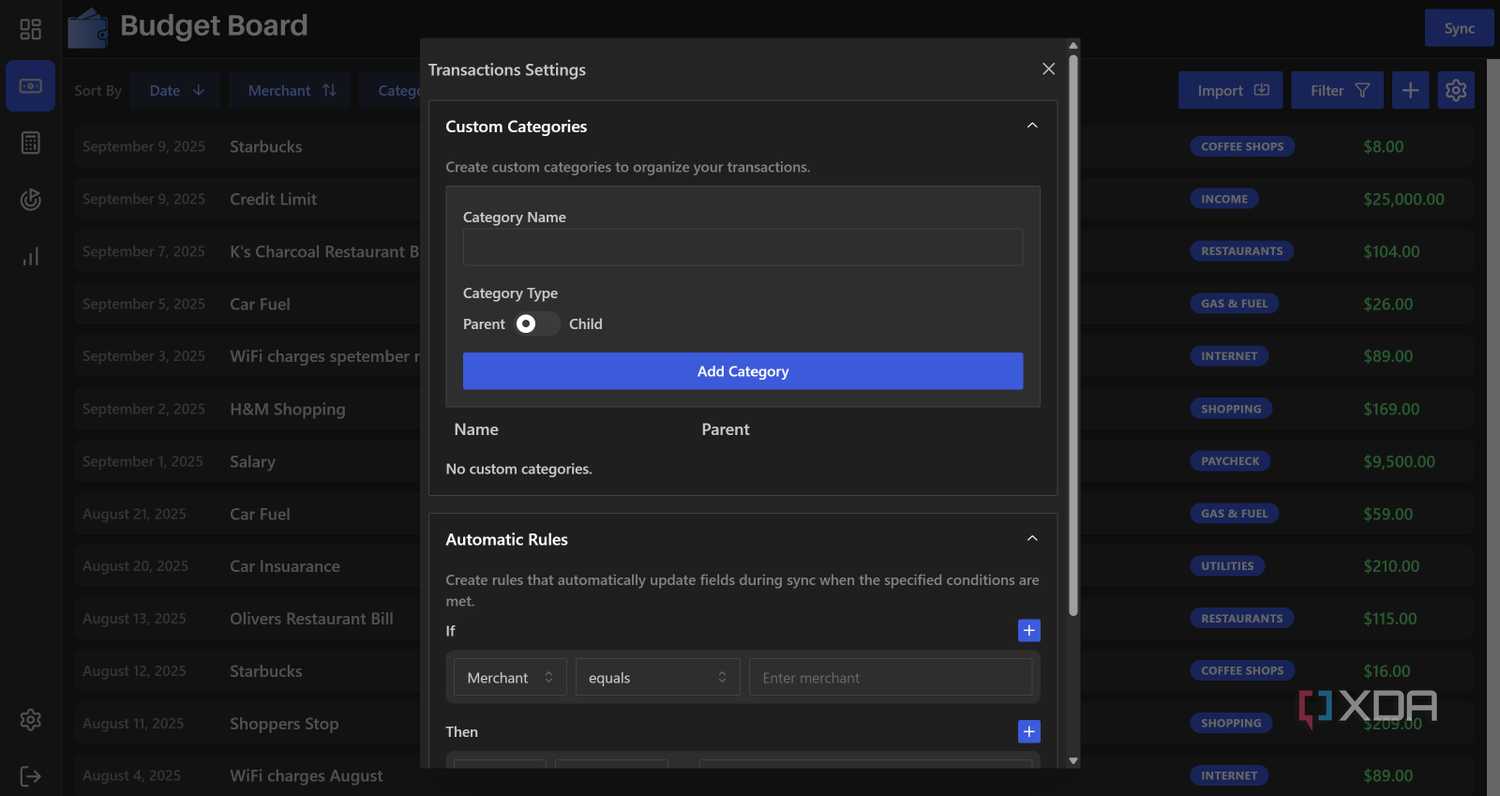Click the UTILITIES category tag
Viewport: 1500px width, 796px height.
tap(1227, 566)
